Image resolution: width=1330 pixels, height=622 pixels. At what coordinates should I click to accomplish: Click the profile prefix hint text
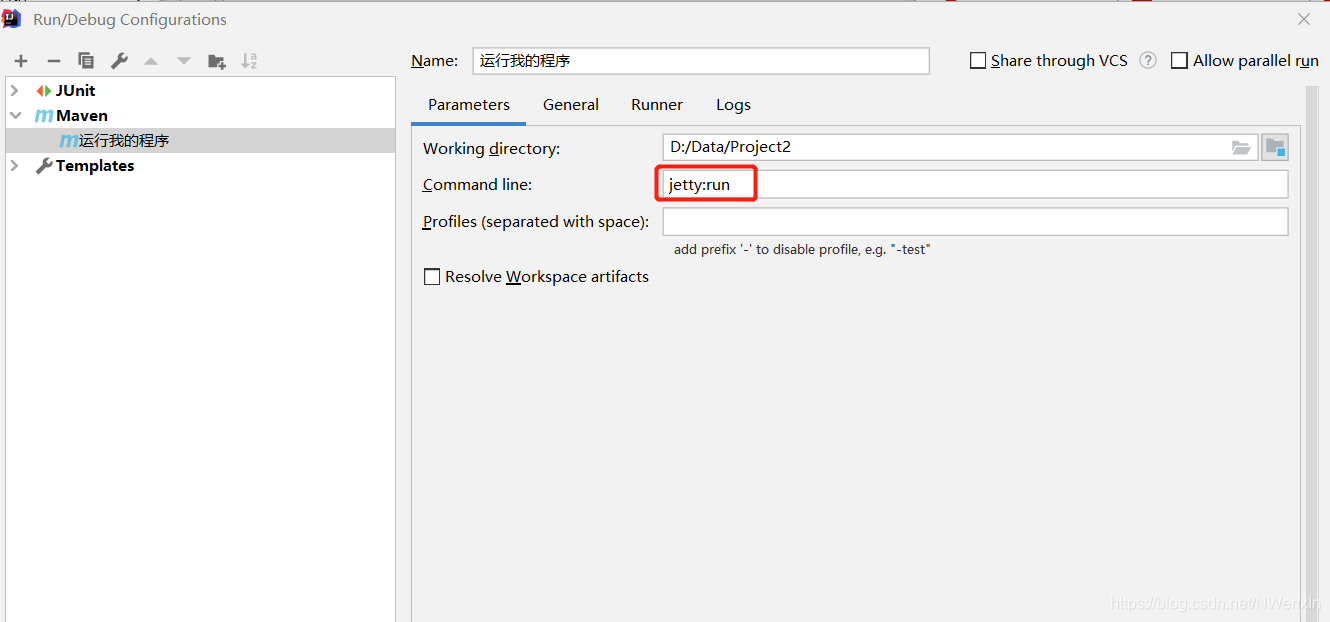[x=802, y=249]
